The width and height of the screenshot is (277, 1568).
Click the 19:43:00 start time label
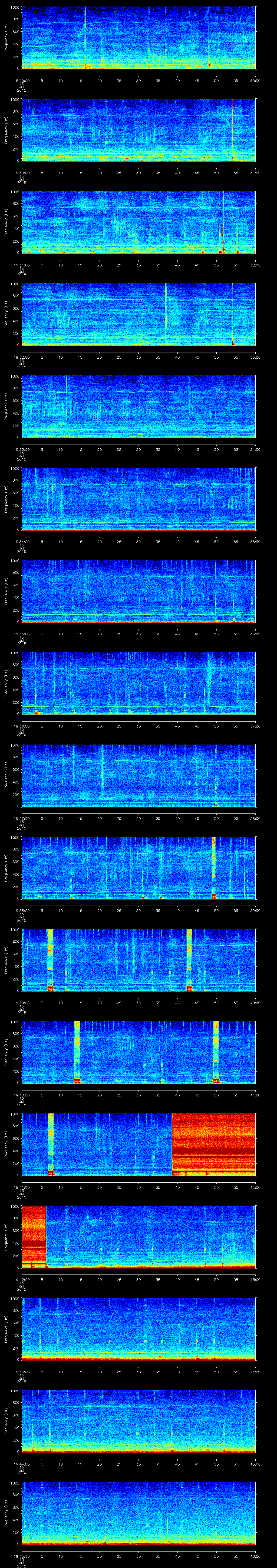(21, 1371)
